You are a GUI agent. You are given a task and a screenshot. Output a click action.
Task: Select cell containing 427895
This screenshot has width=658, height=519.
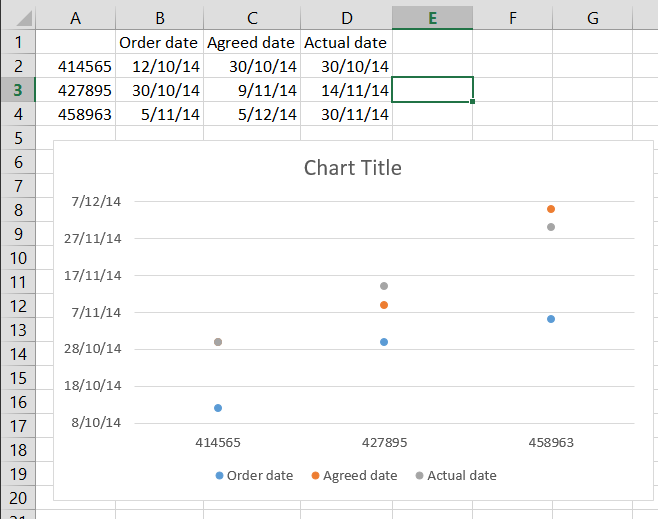coord(76,90)
